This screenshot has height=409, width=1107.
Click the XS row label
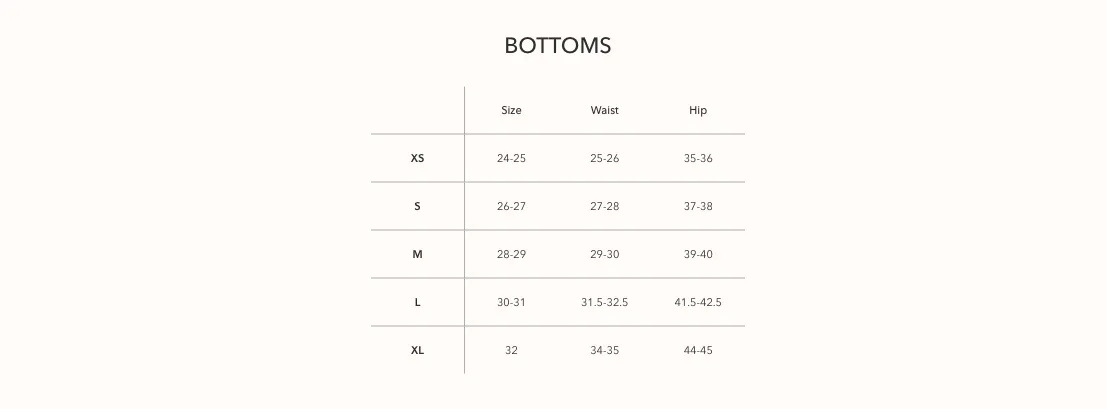417,158
